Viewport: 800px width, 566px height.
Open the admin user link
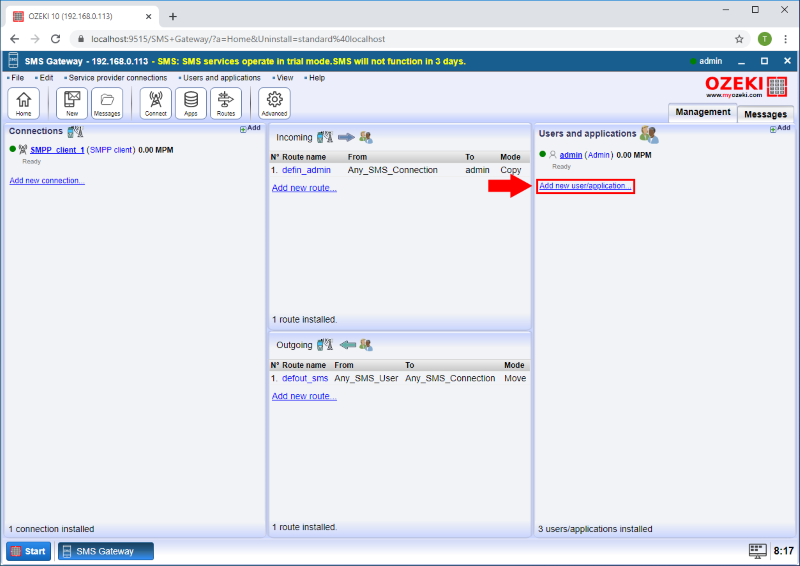(571, 155)
